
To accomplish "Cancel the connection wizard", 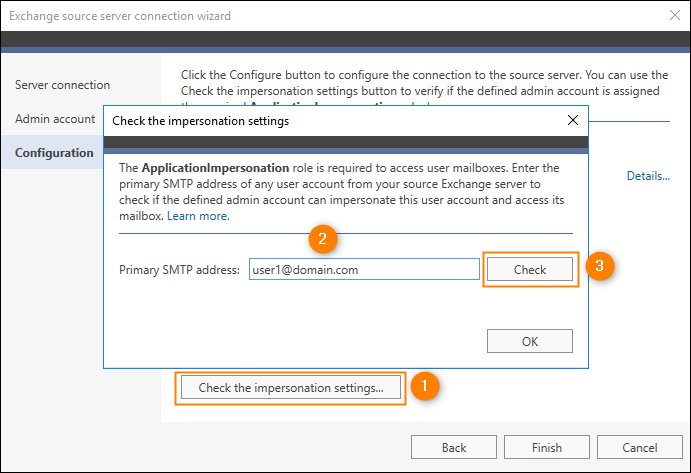I will 639,447.
